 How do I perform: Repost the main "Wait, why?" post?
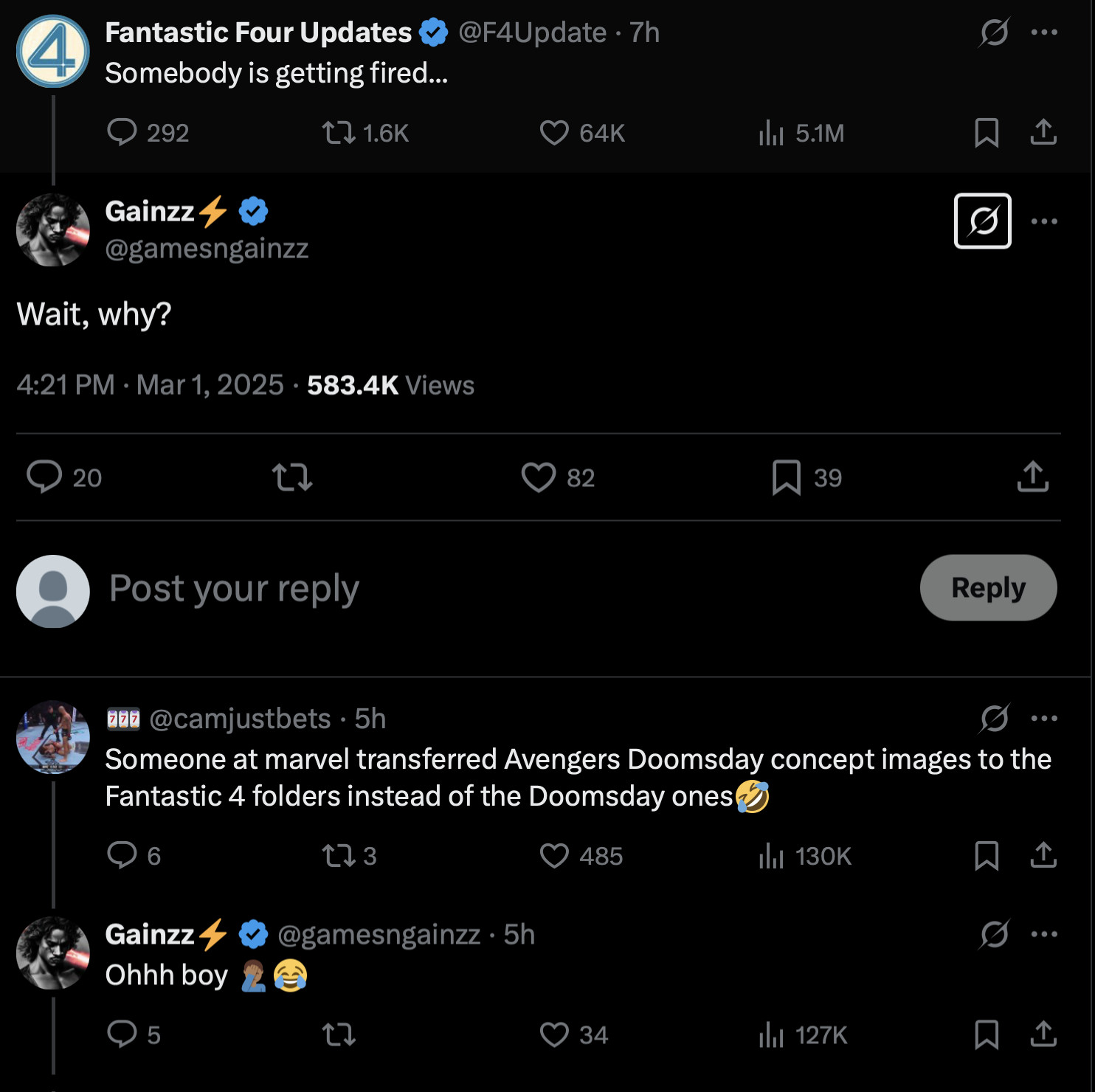point(292,477)
